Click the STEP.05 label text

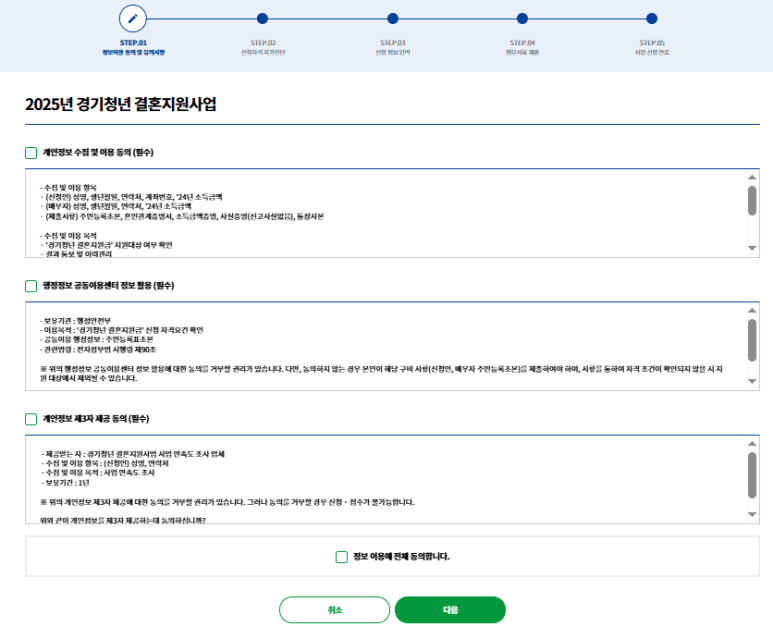click(652, 43)
